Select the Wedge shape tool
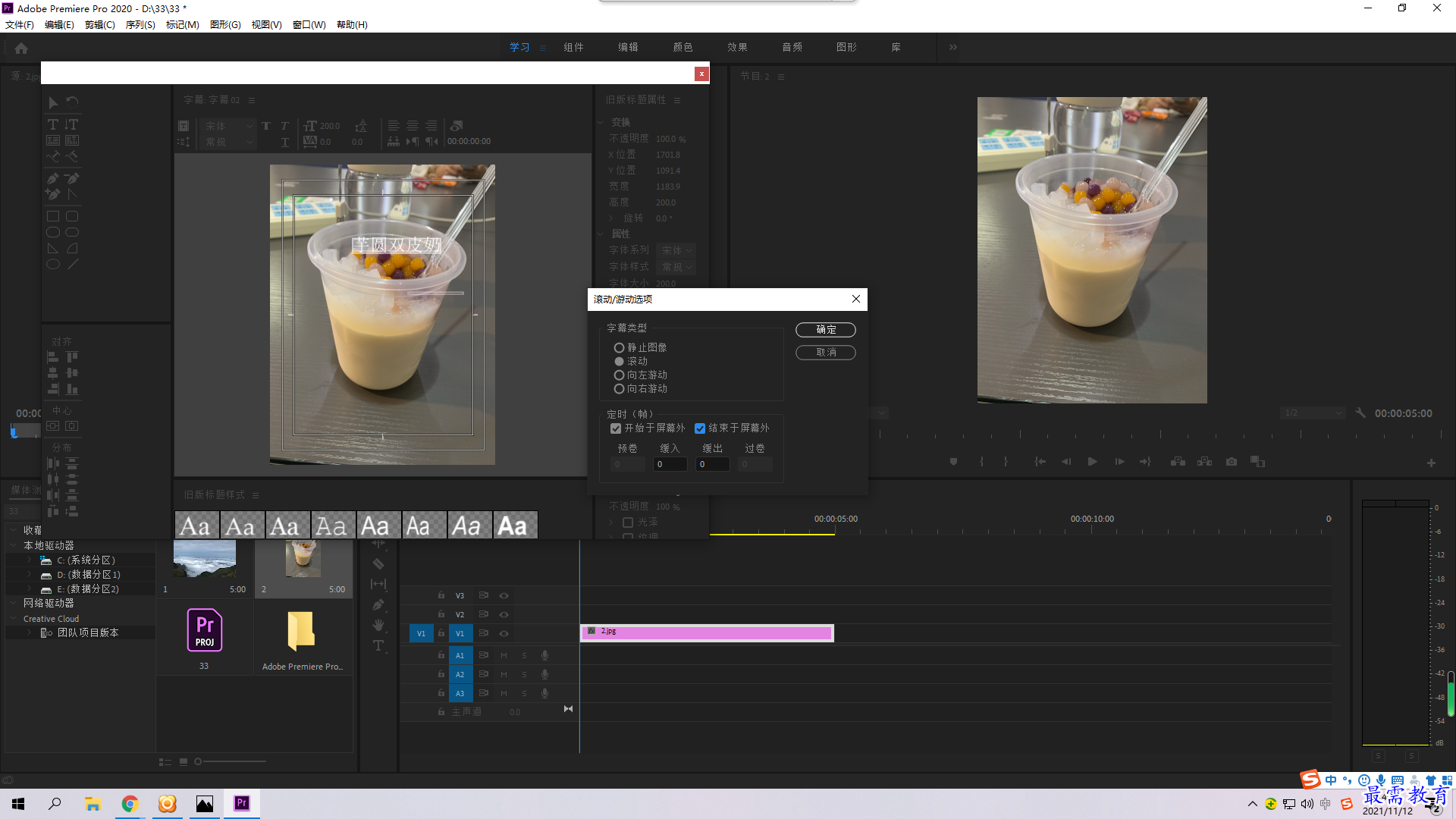 point(53,249)
